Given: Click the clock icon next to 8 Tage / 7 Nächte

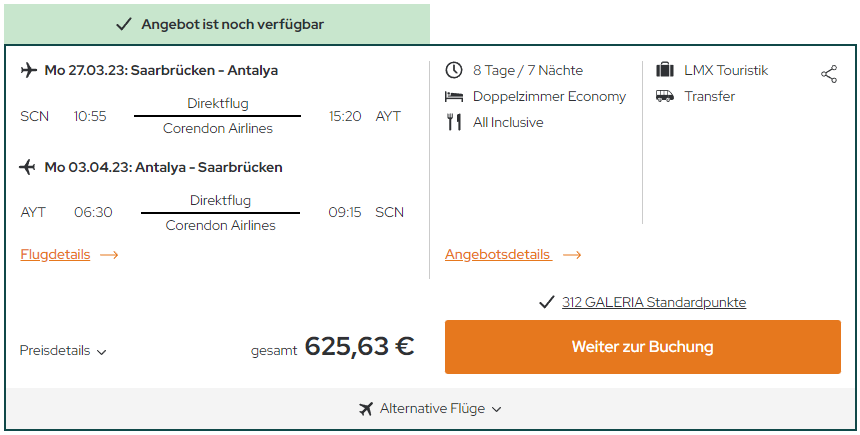Looking at the screenshot, I should coord(454,70).
